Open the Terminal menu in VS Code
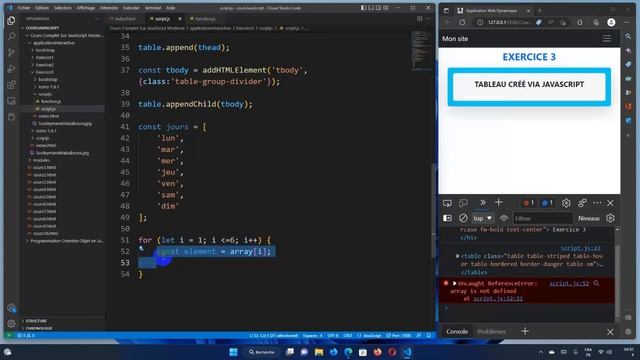 153,8
